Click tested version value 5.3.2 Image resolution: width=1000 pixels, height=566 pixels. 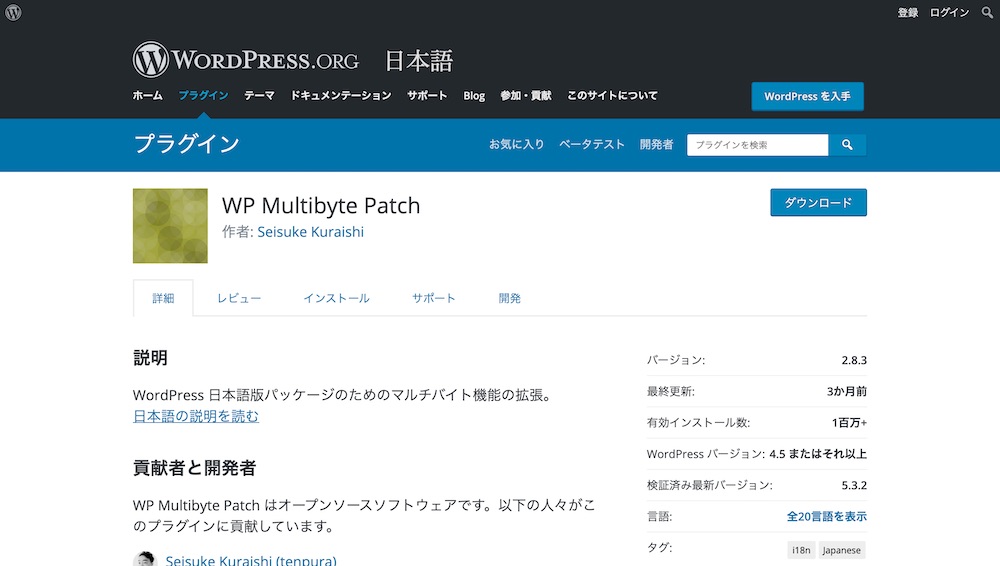pos(854,485)
